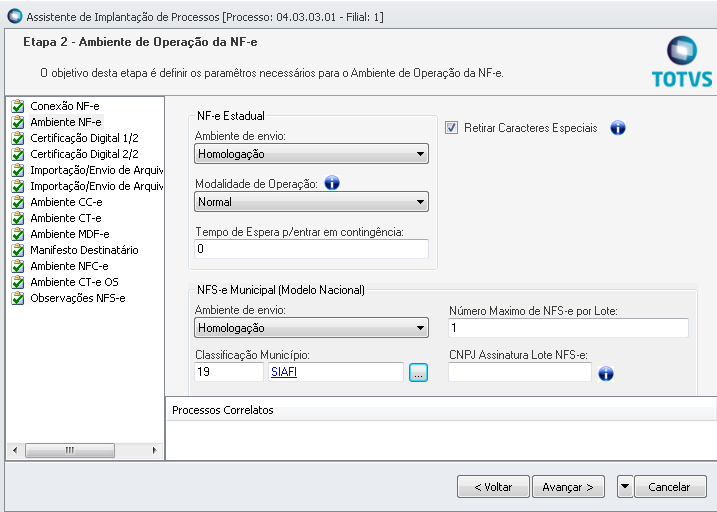Select Conexão NF-e step
The width and height of the screenshot is (717, 512).
tap(64, 106)
